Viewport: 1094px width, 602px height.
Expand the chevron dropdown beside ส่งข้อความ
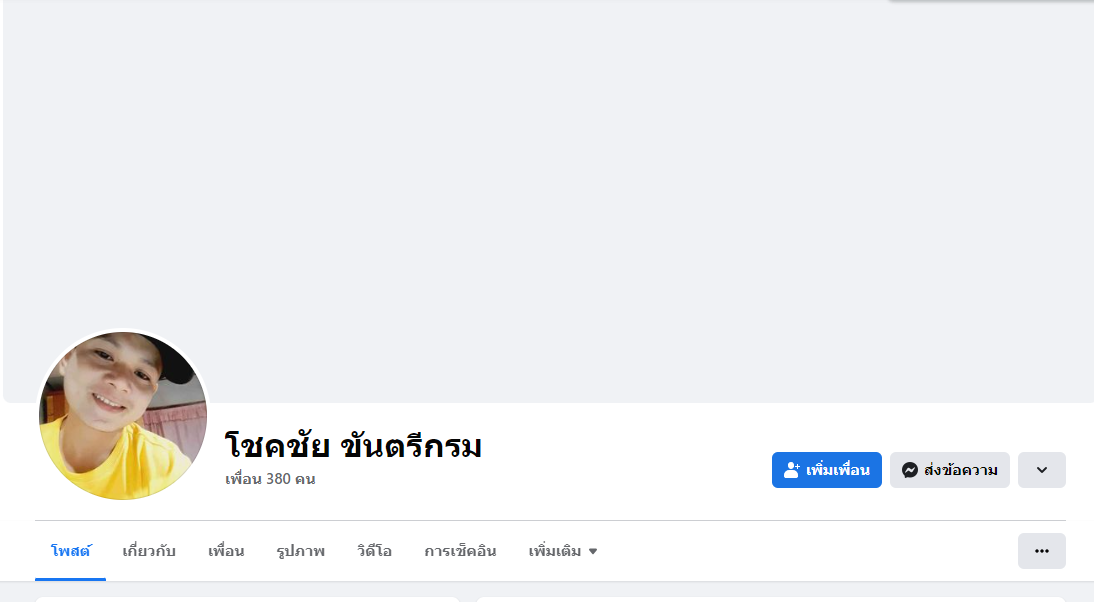pos(1041,470)
